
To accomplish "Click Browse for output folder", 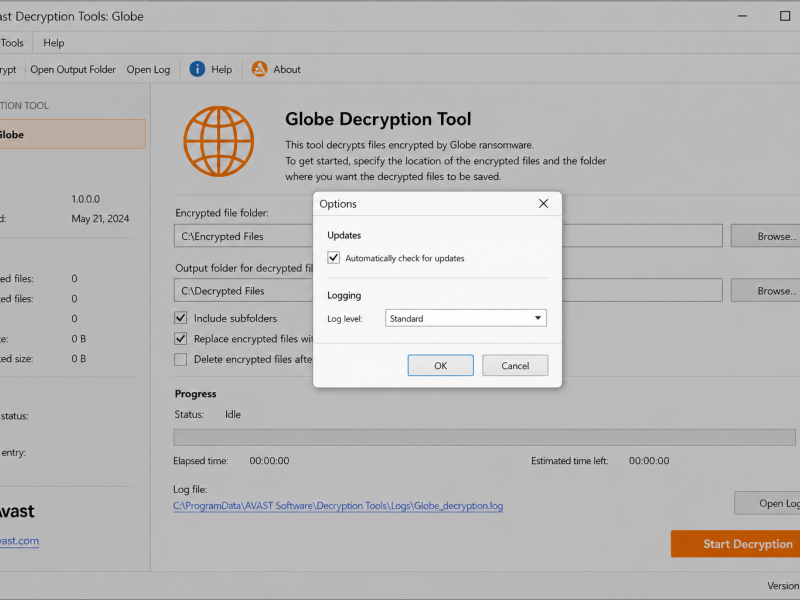I will pyautogui.click(x=765, y=290).
